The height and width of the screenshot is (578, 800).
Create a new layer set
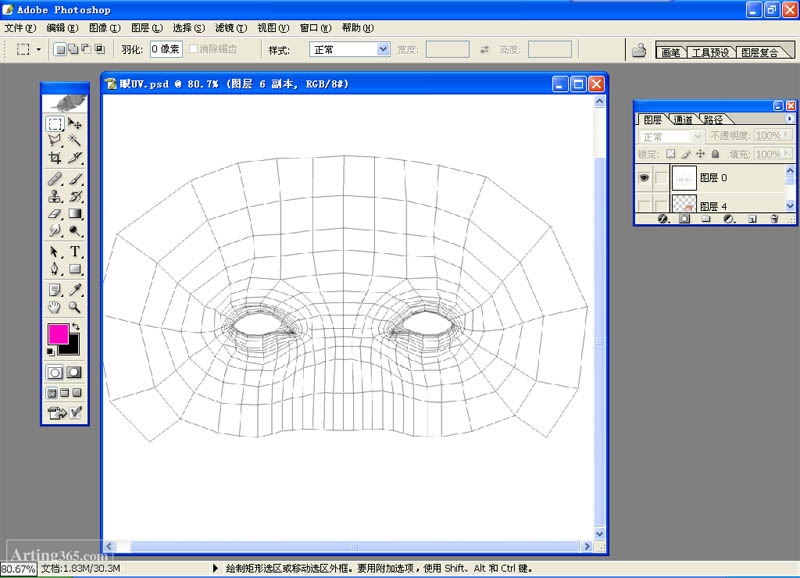(x=706, y=219)
